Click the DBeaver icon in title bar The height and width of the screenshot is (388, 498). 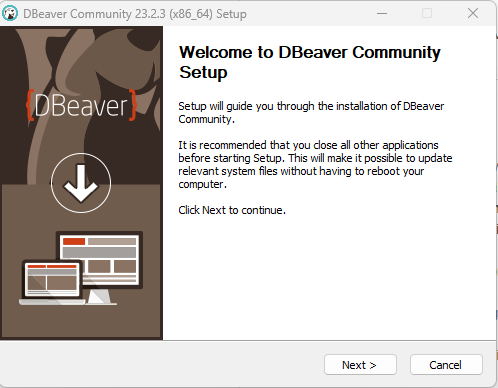coord(10,14)
